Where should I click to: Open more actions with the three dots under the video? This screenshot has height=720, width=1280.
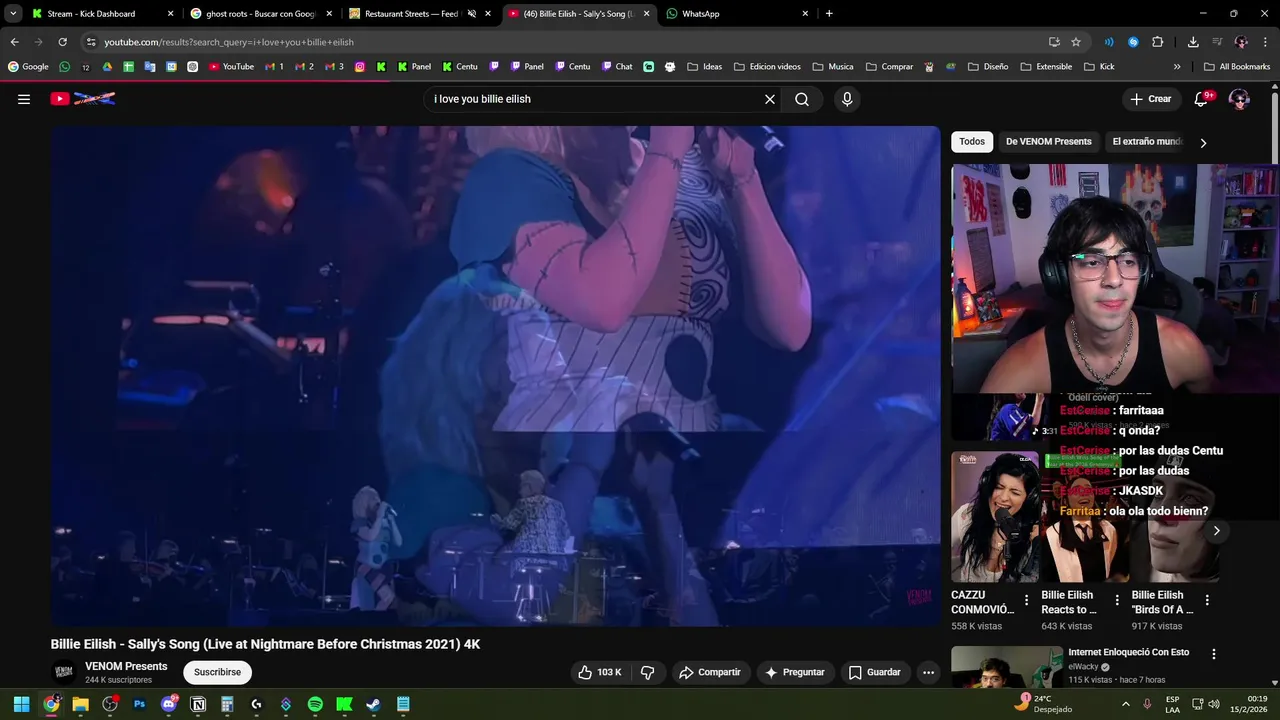928,672
